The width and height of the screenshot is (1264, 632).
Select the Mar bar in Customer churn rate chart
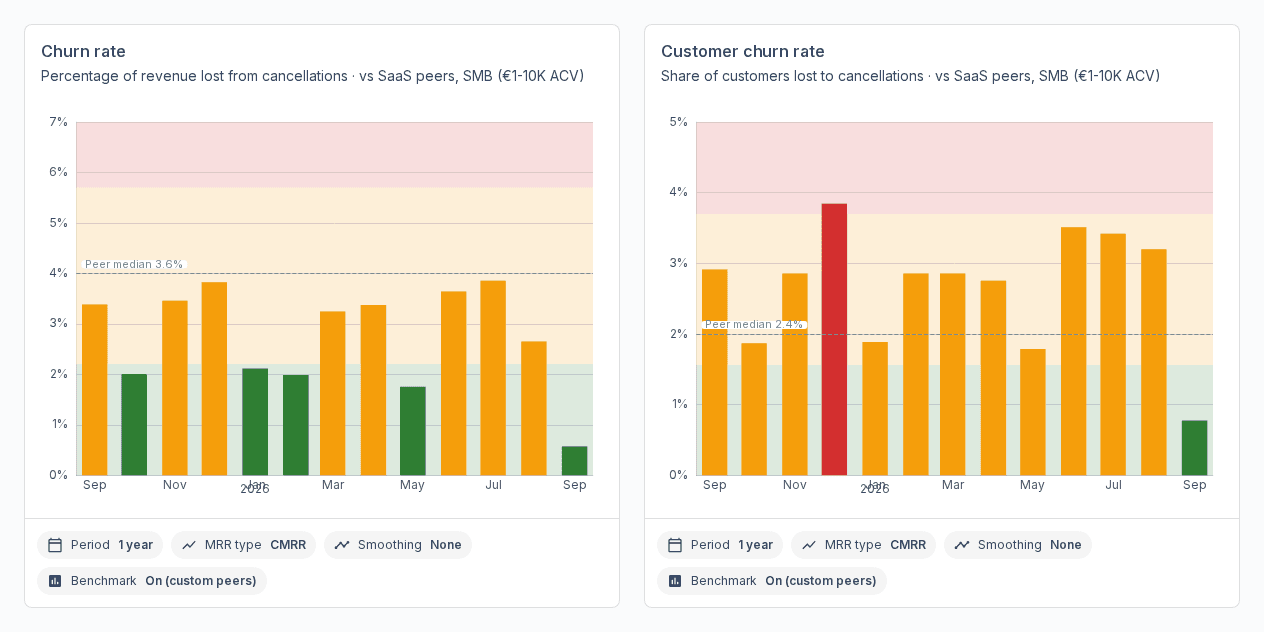953,374
